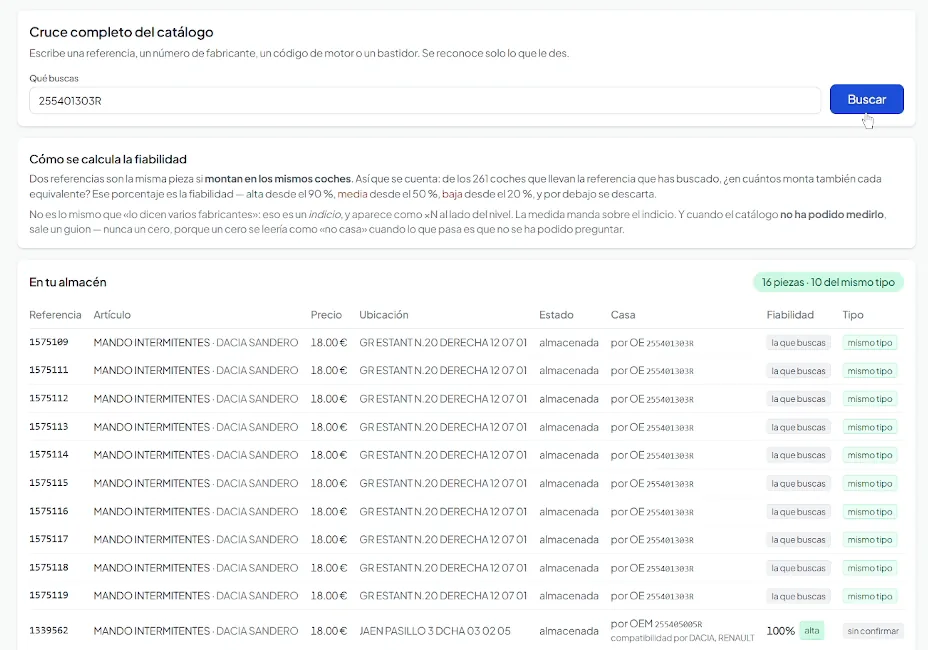Click the Casa column header

tap(623, 315)
